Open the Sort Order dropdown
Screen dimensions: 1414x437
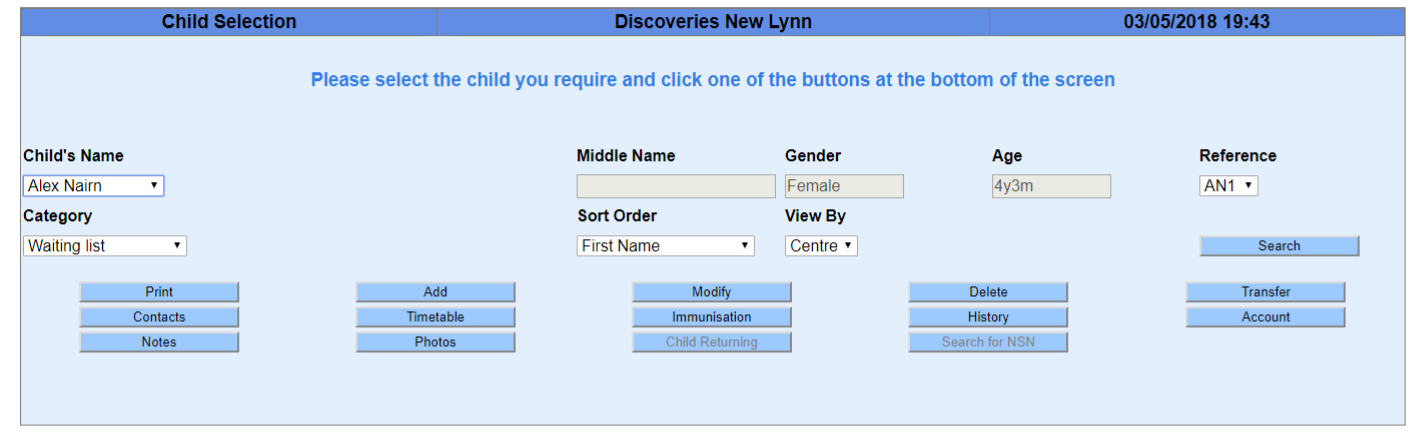tap(665, 246)
